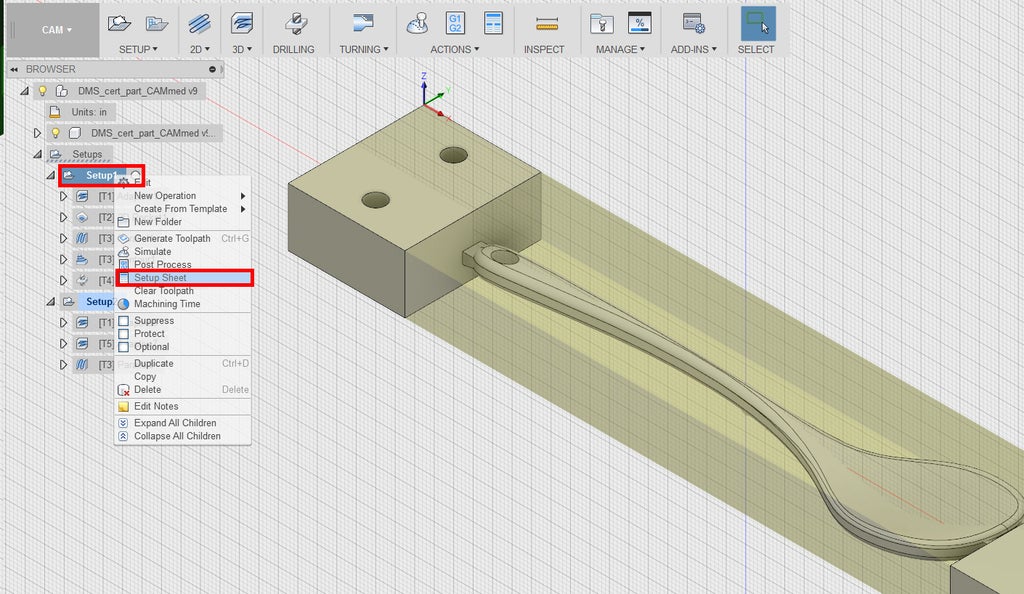Image resolution: width=1024 pixels, height=594 pixels.
Task: Click the Simulate icon in ACTIONS group
Action: [x=417, y=23]
